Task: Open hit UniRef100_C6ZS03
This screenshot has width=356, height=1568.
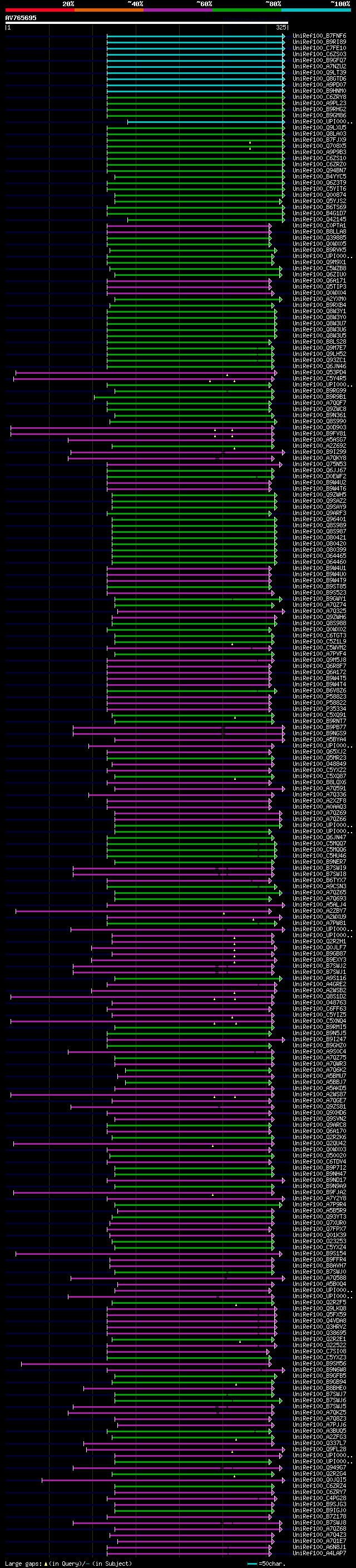Action: point(319,54)
